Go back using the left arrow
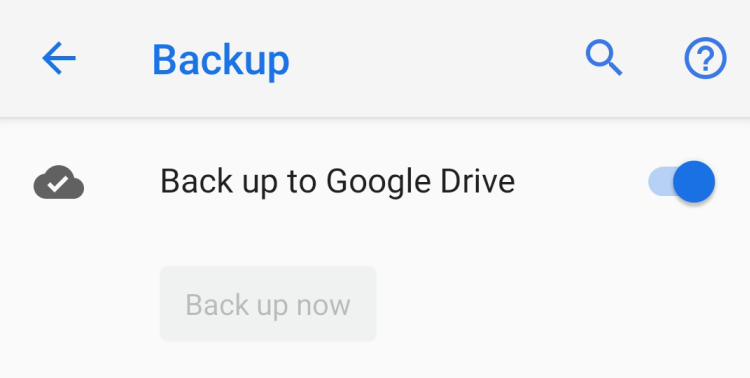 pos(59,58)
